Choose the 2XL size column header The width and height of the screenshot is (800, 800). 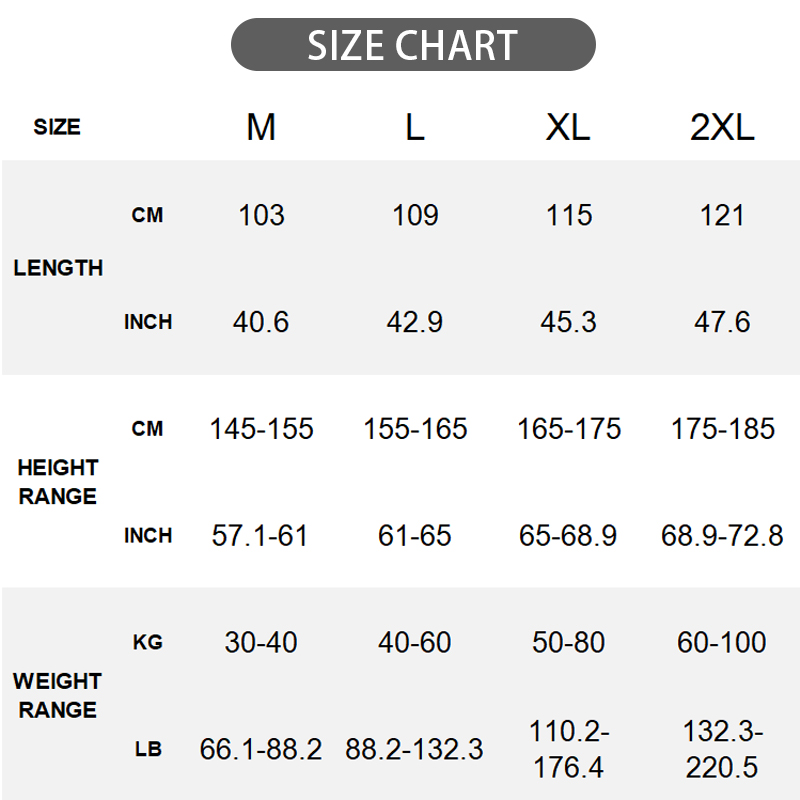(722, 127)
